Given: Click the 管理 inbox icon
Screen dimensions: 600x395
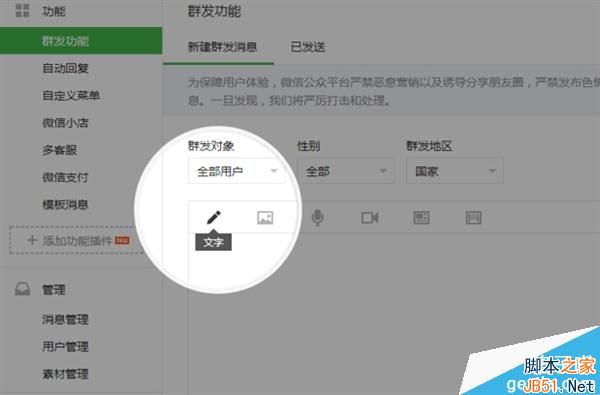Looking at the screenshot, I should coord(22,289).
